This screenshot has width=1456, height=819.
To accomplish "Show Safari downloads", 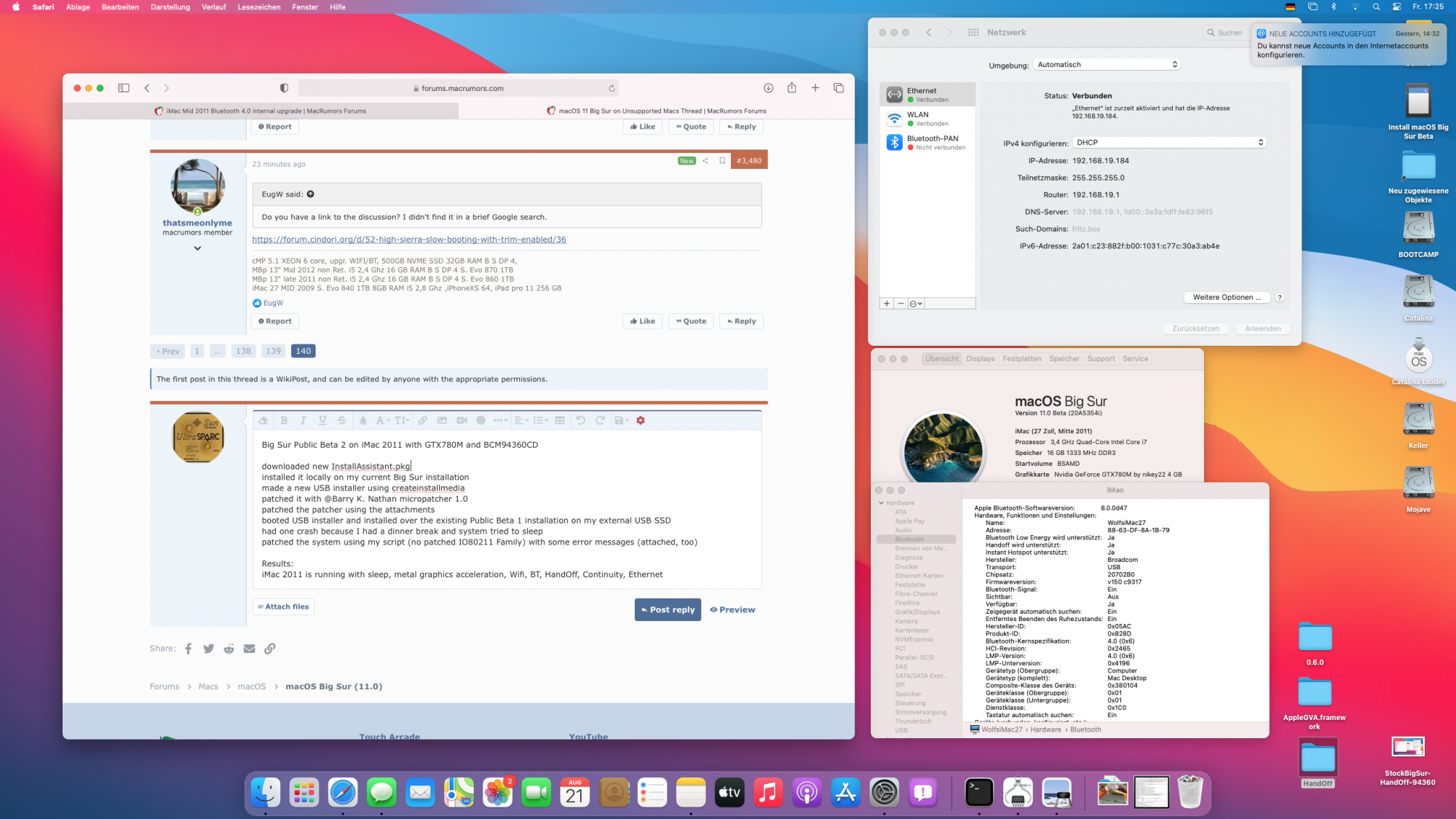I will 768,88.
